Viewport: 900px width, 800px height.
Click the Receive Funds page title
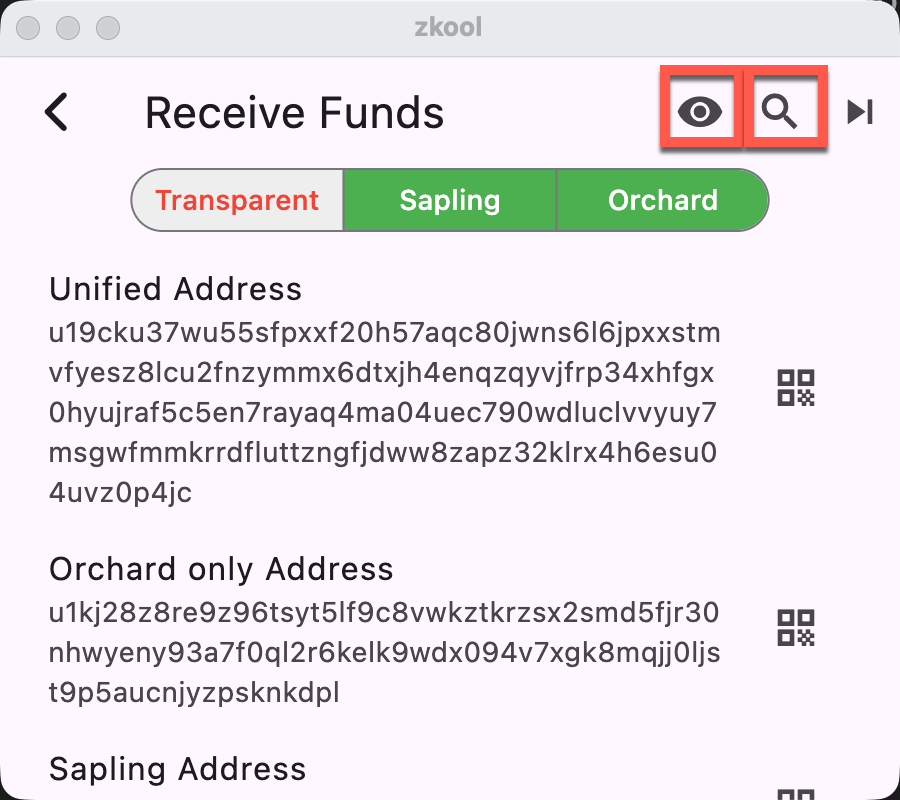(x=294, y=112)
